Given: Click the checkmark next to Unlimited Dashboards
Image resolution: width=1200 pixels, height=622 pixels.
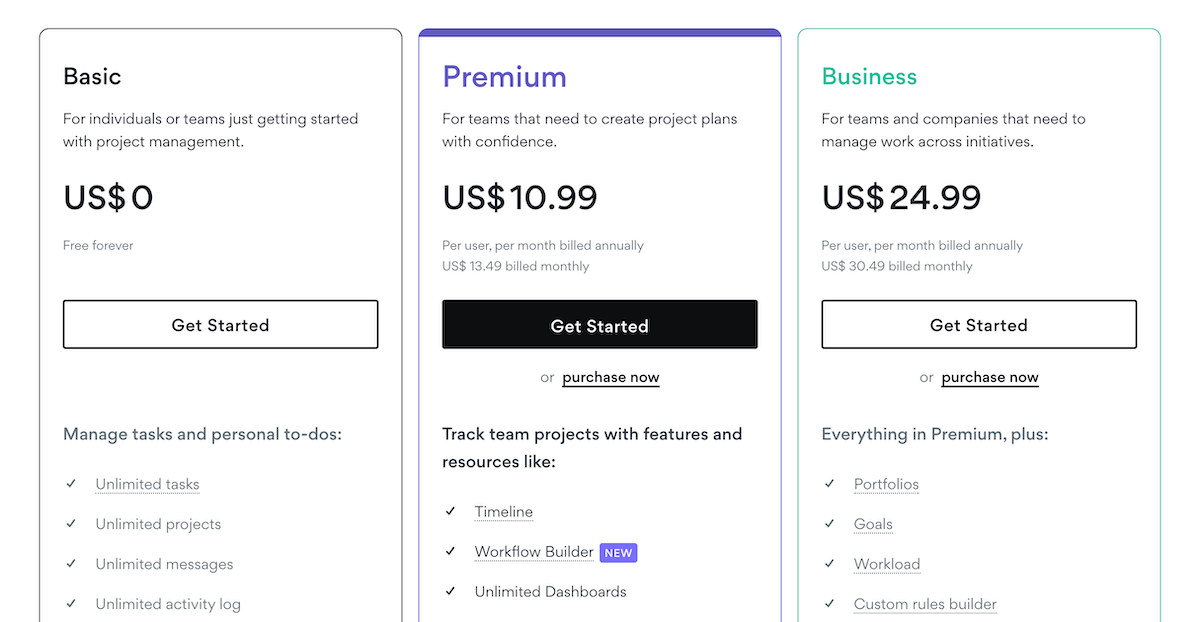Looking at the screenshot, I should [450, 591].
